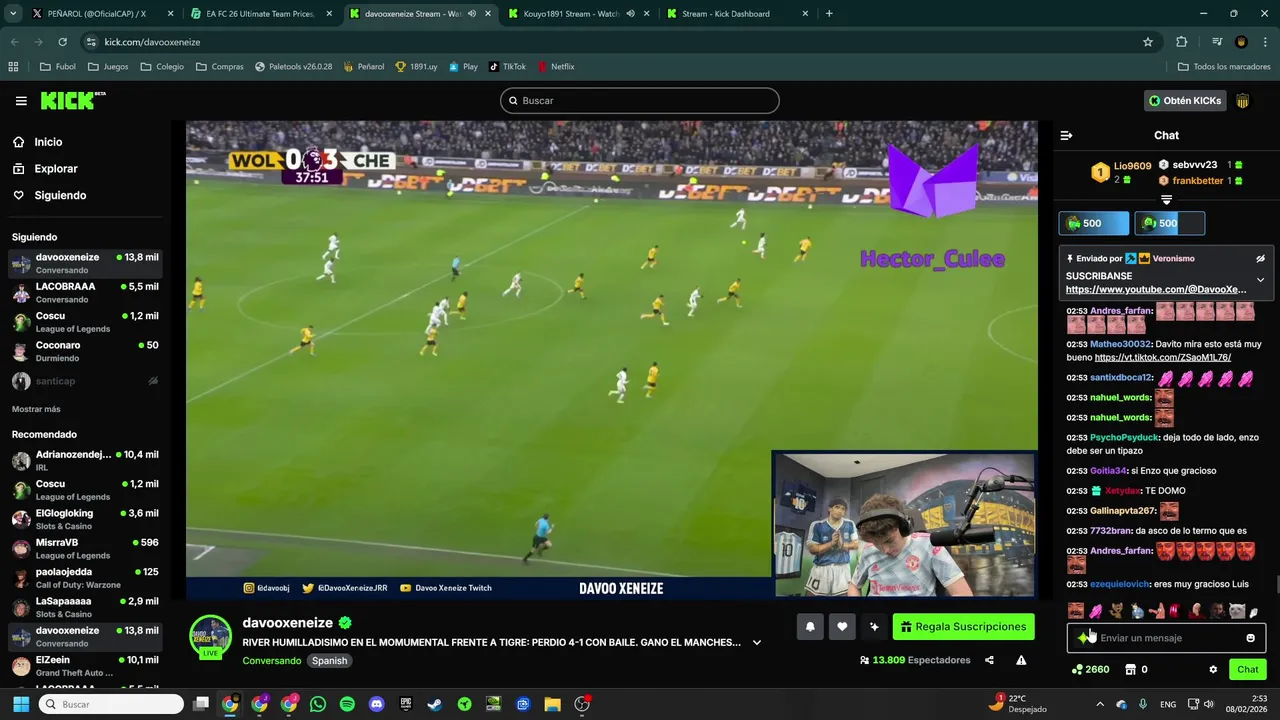Open the Kick hamburger sidebar menu
This screenshot has width=1280, height=720.
click(21, 101)
